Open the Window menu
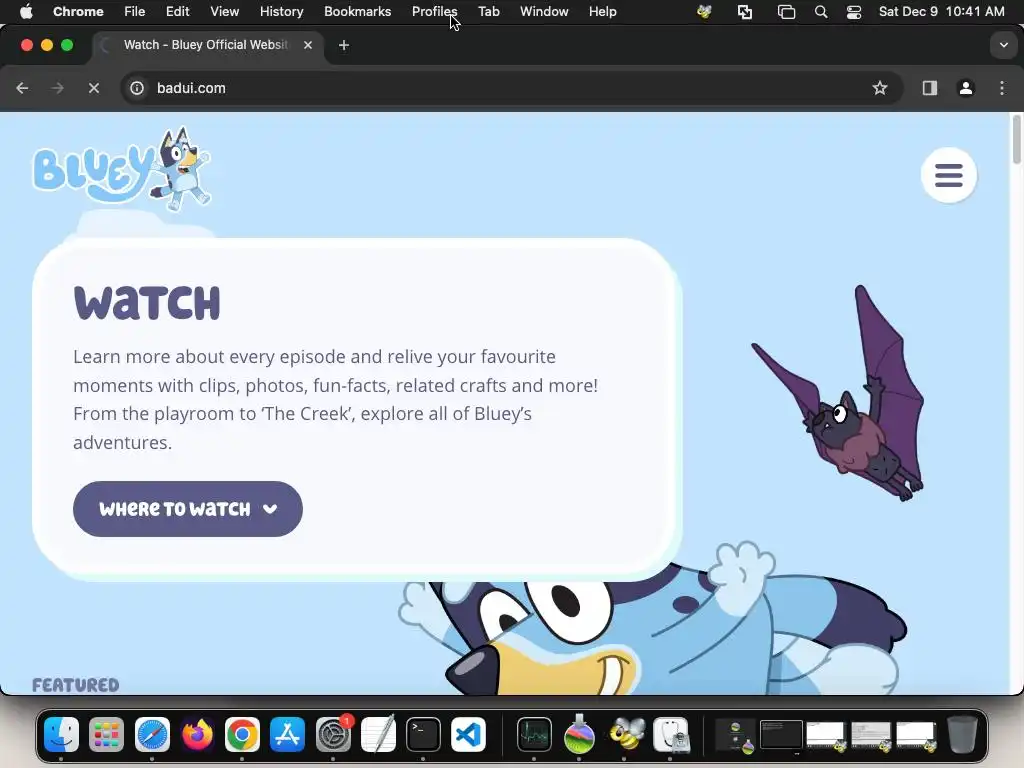Image resolution: width=1024 pixels, height=768 pixels. (x=544, y=11)
